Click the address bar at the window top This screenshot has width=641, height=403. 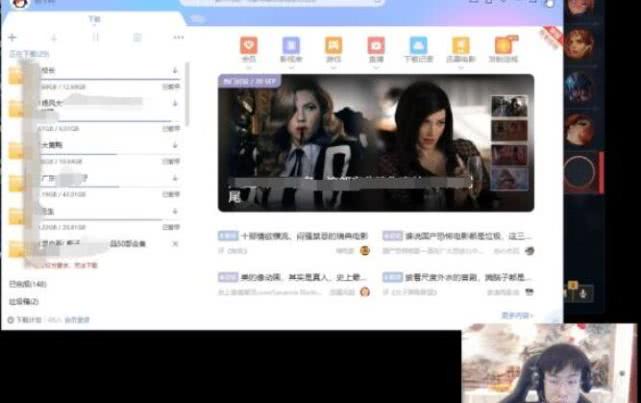282,2
